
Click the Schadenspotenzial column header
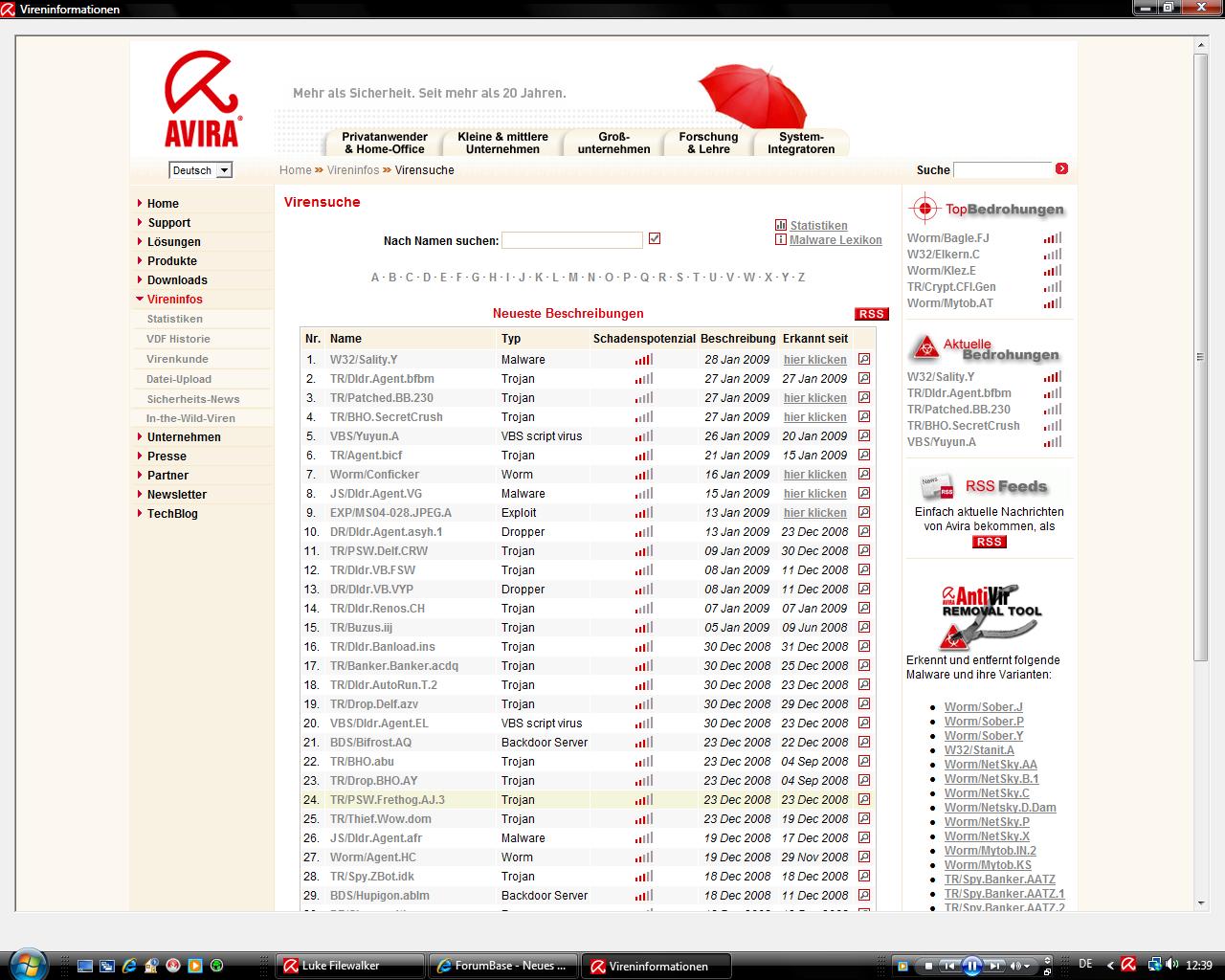pyautogui.click(x=644, y=339)
